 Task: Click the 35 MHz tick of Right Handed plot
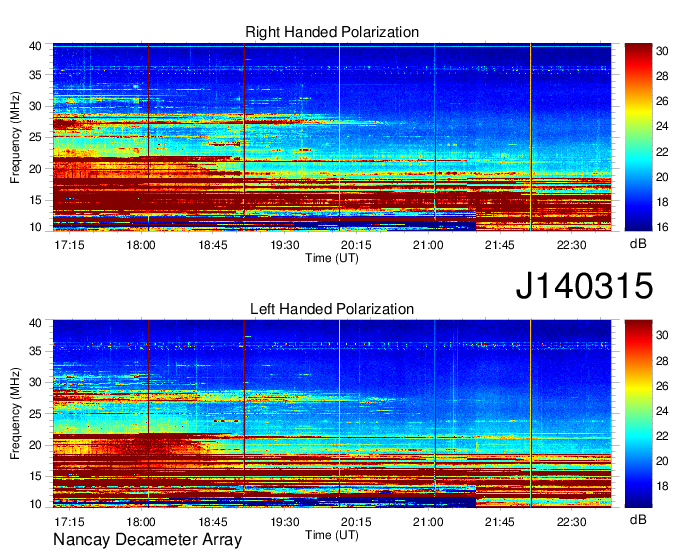click(x=36, y=75)
